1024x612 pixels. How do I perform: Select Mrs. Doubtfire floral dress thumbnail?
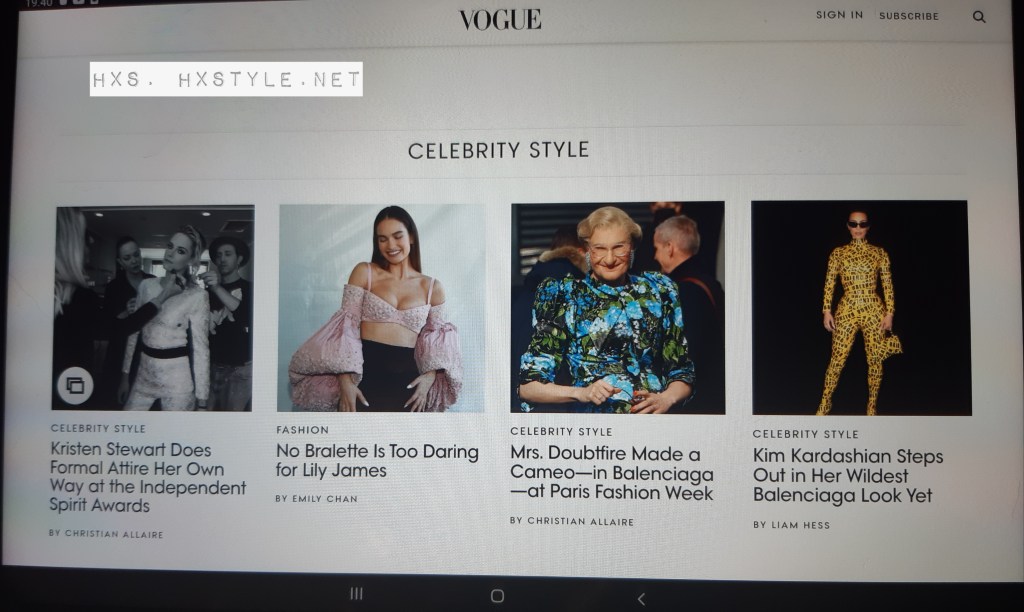pos(618,308)
